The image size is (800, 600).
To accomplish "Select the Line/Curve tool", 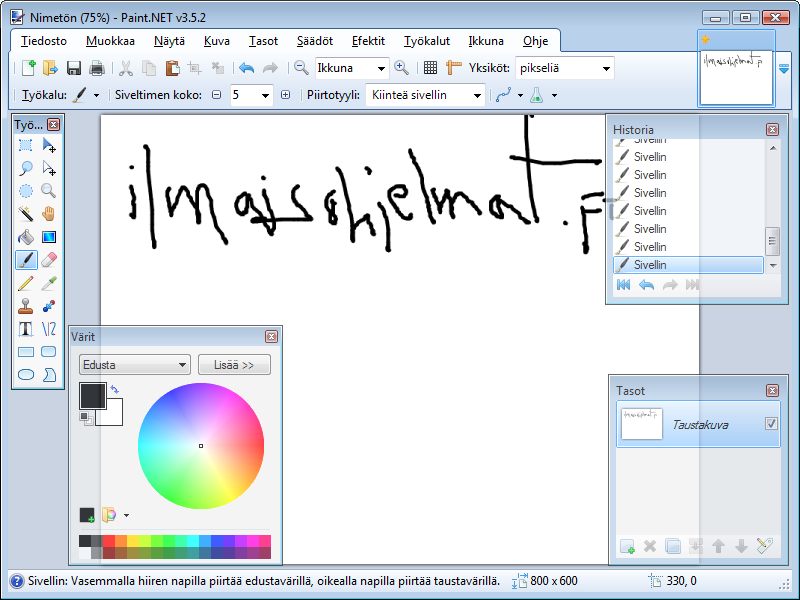I will pyautogui.click(x=49, y=329).
